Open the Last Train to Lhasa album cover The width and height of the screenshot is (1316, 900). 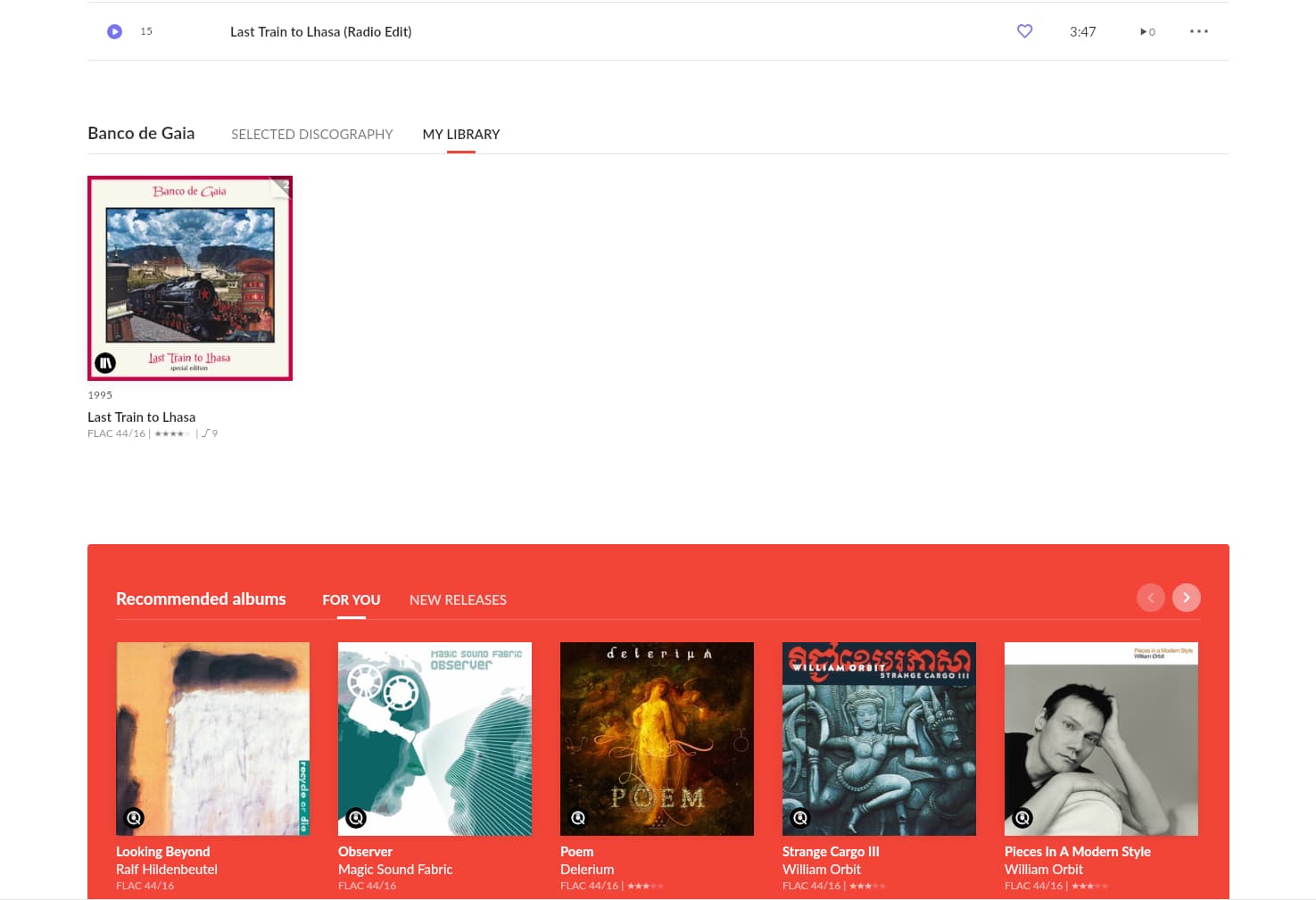coord(190,277)
